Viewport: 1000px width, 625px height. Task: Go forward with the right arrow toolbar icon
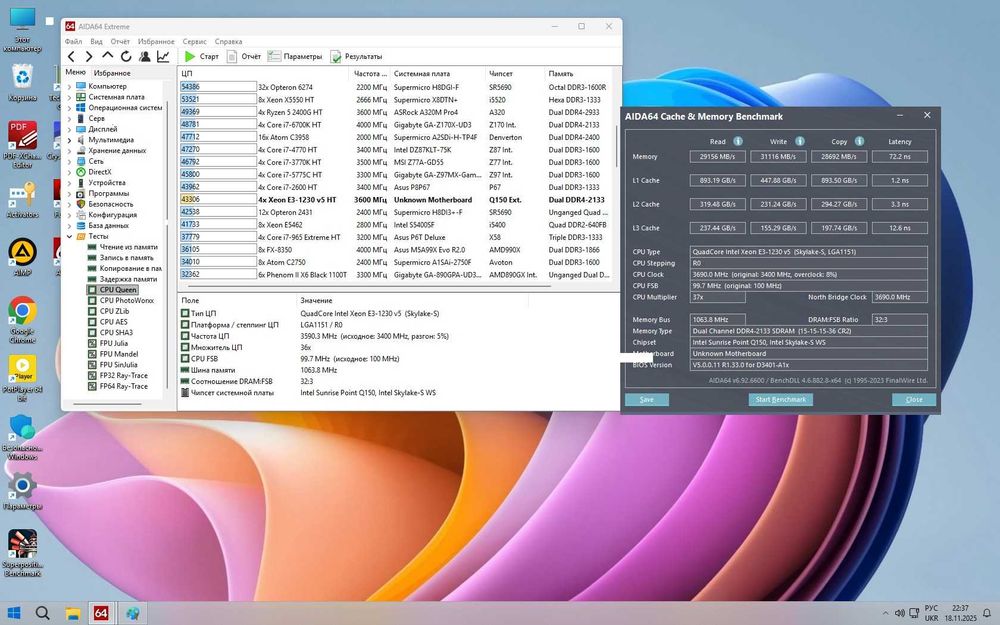tap(89, 57)
